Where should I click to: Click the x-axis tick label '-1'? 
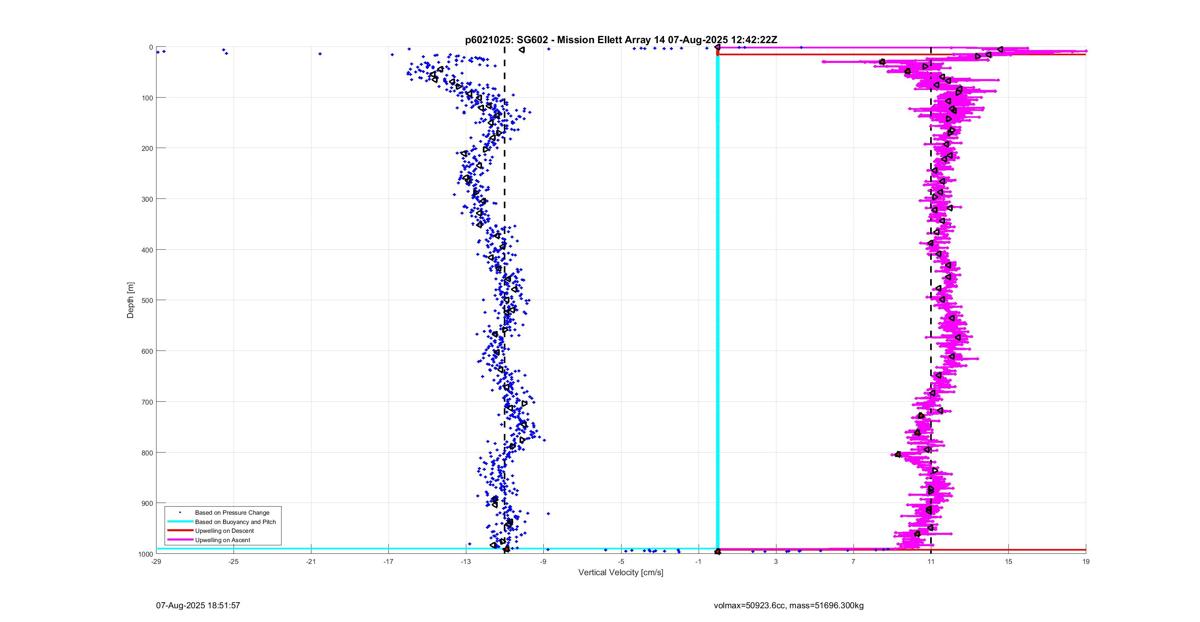click(x=698, y=562)
